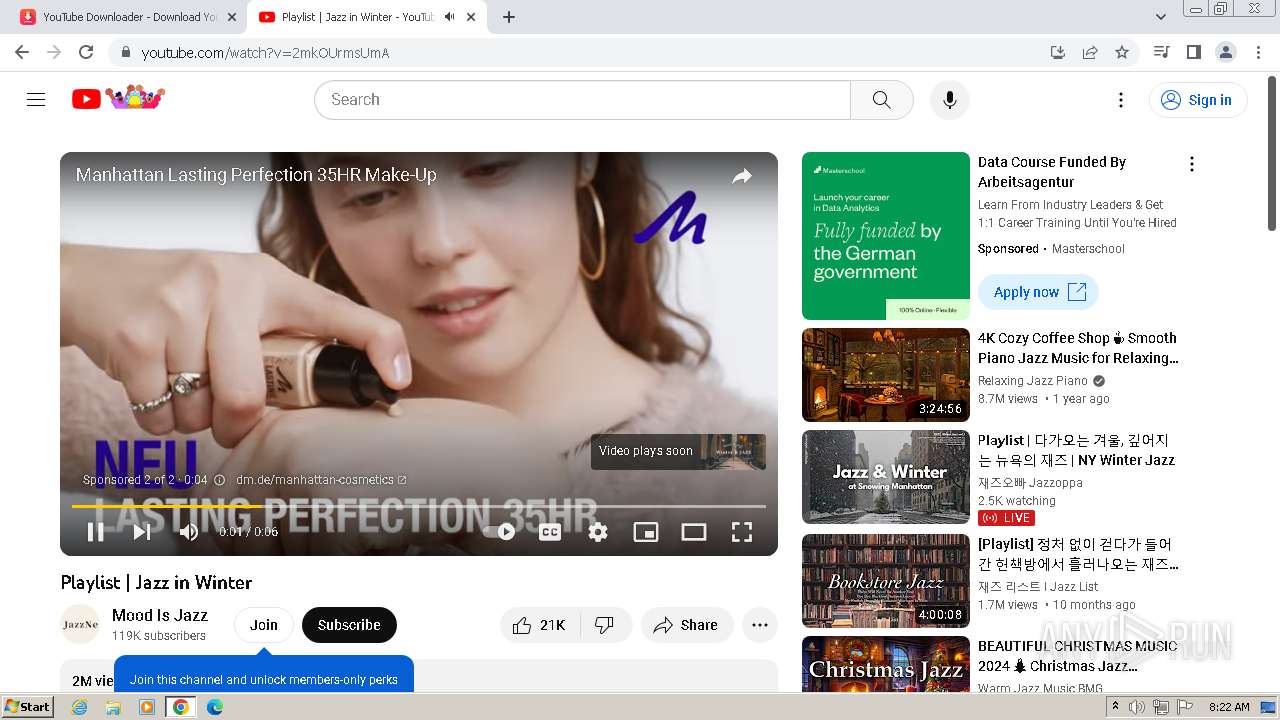Screen dimensions: 1280x720
Task: Skip to next video with Next button
Action: click(142, 532)
